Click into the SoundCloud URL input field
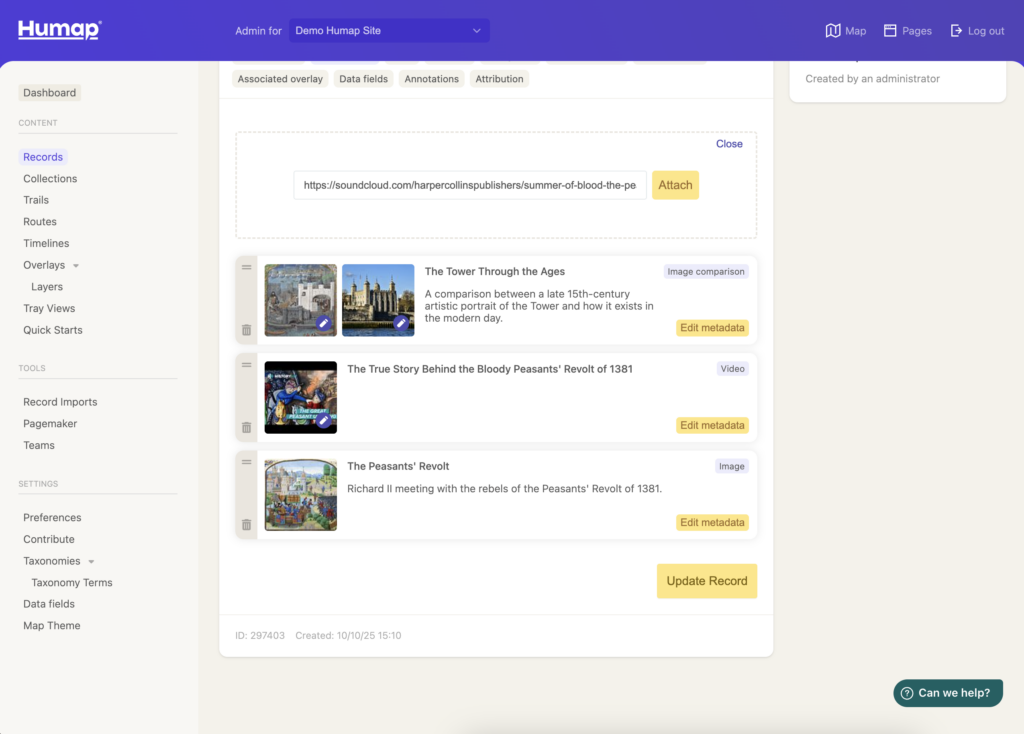1024x734 pixels. point(470,185)
